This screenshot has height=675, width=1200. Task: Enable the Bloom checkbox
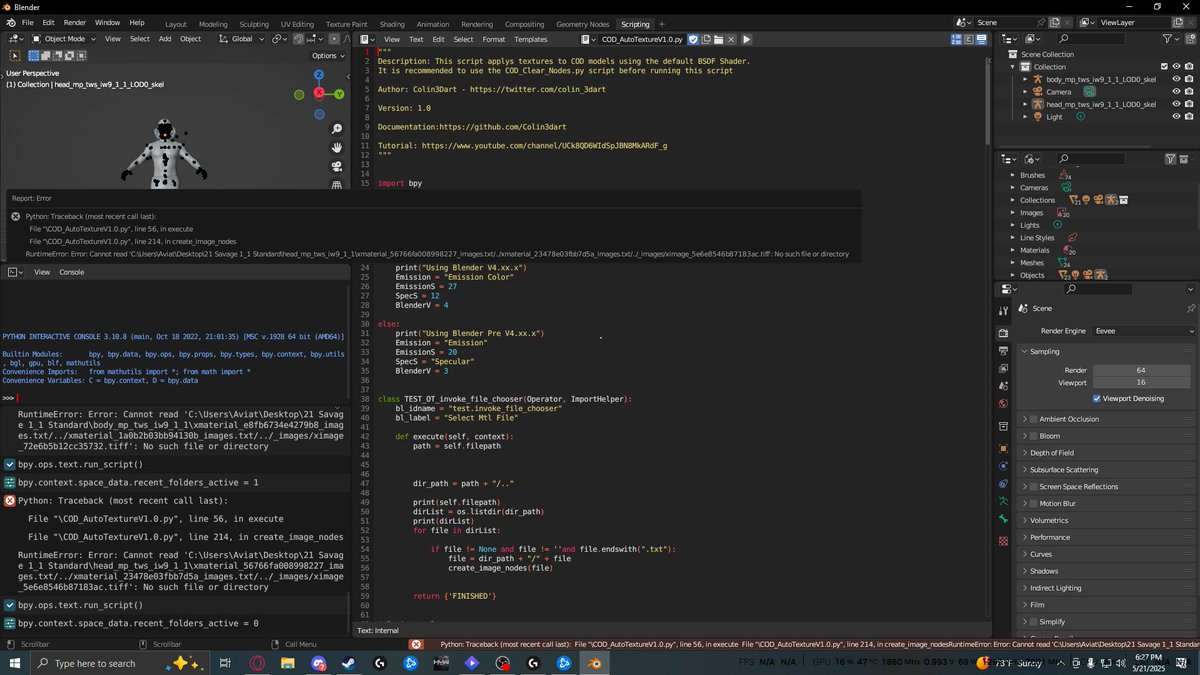[1034, 436]
